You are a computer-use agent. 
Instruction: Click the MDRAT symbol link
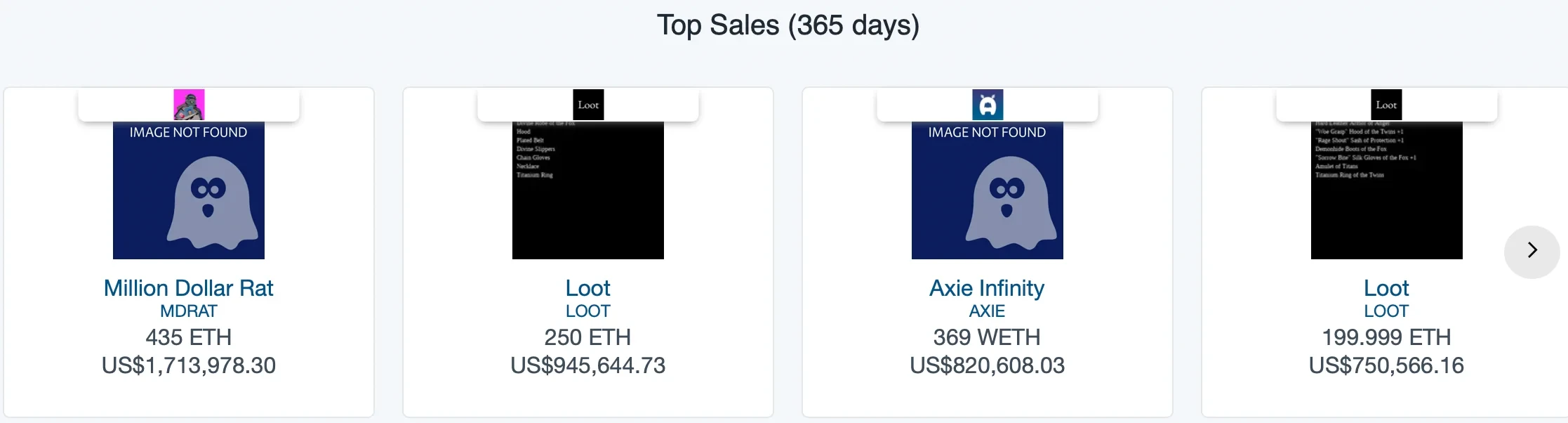(x=189, y=311)
